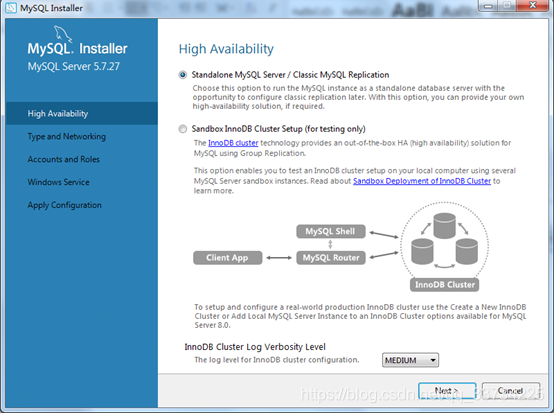
Task: Click the MySQL Installer title bar icon
Action: (11, 8)
